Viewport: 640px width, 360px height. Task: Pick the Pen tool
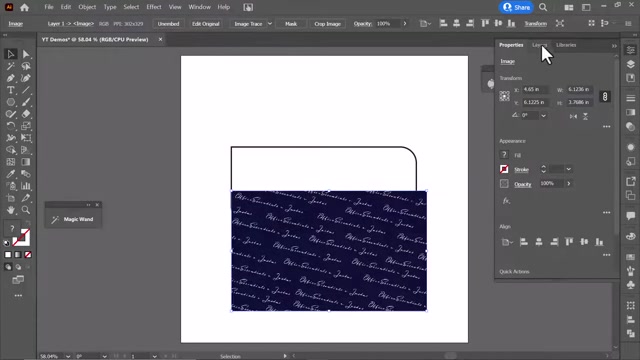pos(11,78)
